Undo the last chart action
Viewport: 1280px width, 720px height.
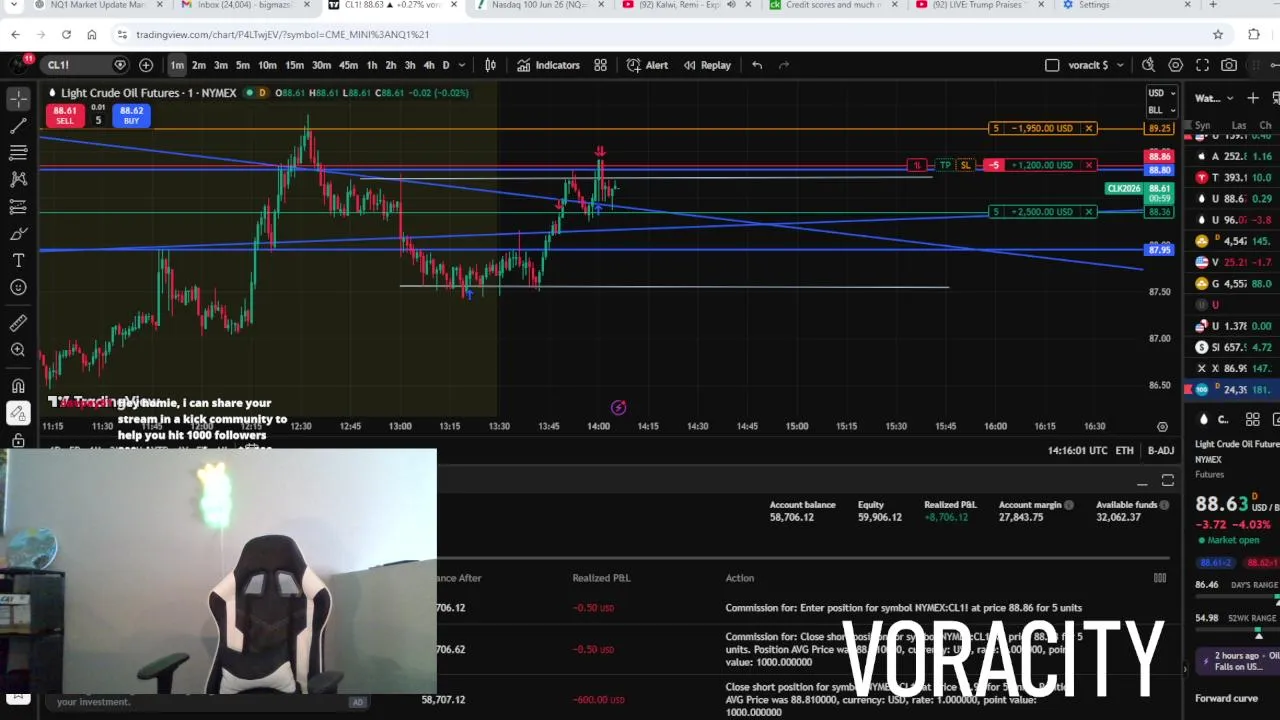pos(757,65)
